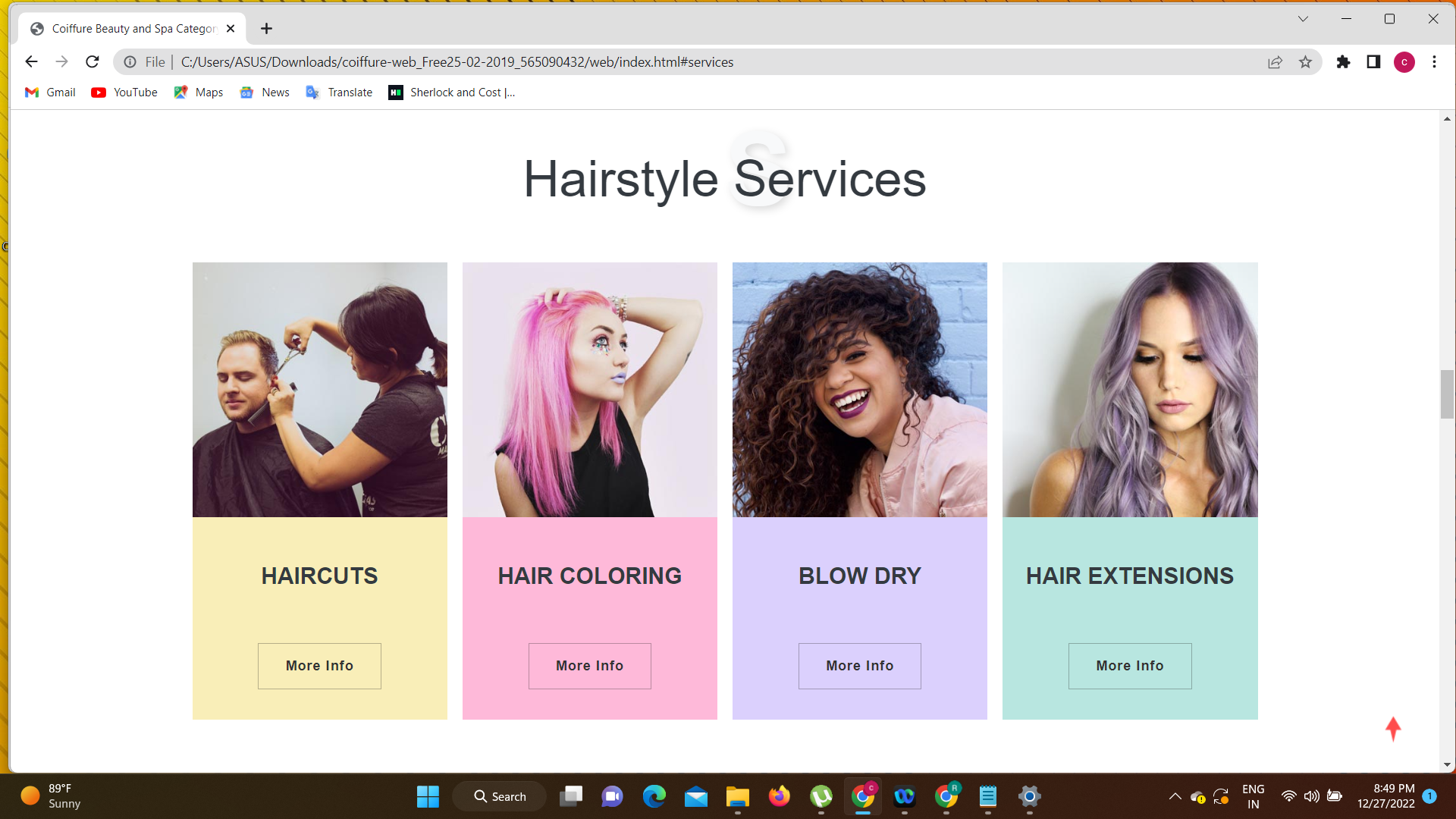Click the address bar URL
The image size is (1456, 819).
click(457, 61)
